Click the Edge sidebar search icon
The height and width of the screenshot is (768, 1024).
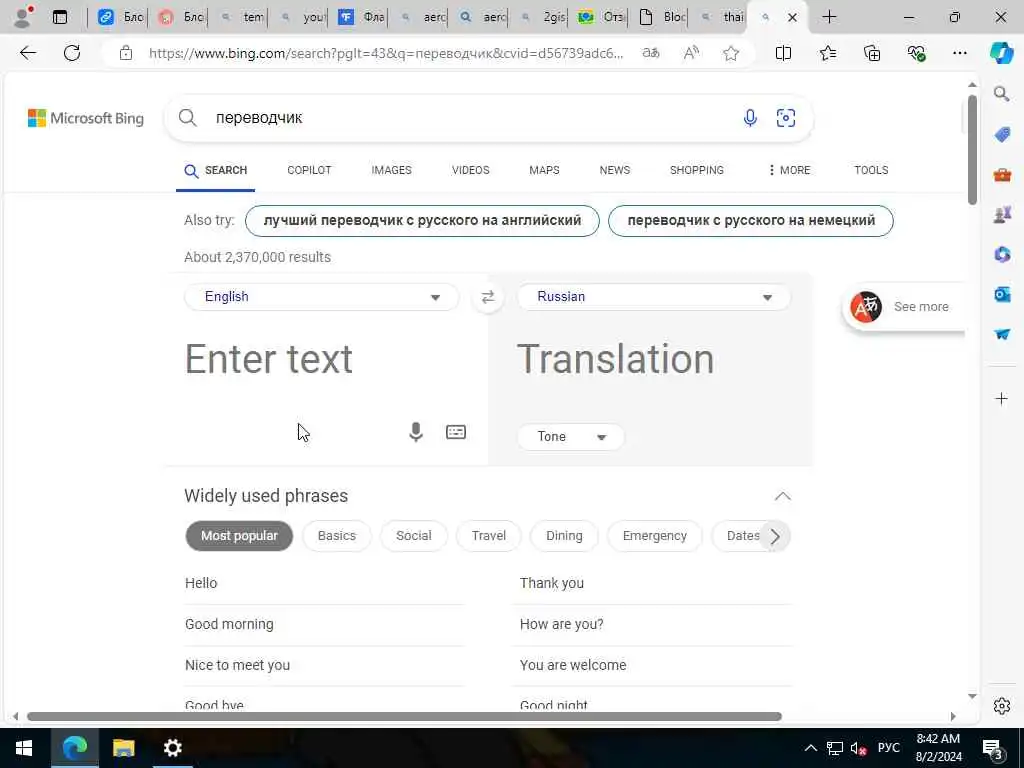tap(1002, 94)
